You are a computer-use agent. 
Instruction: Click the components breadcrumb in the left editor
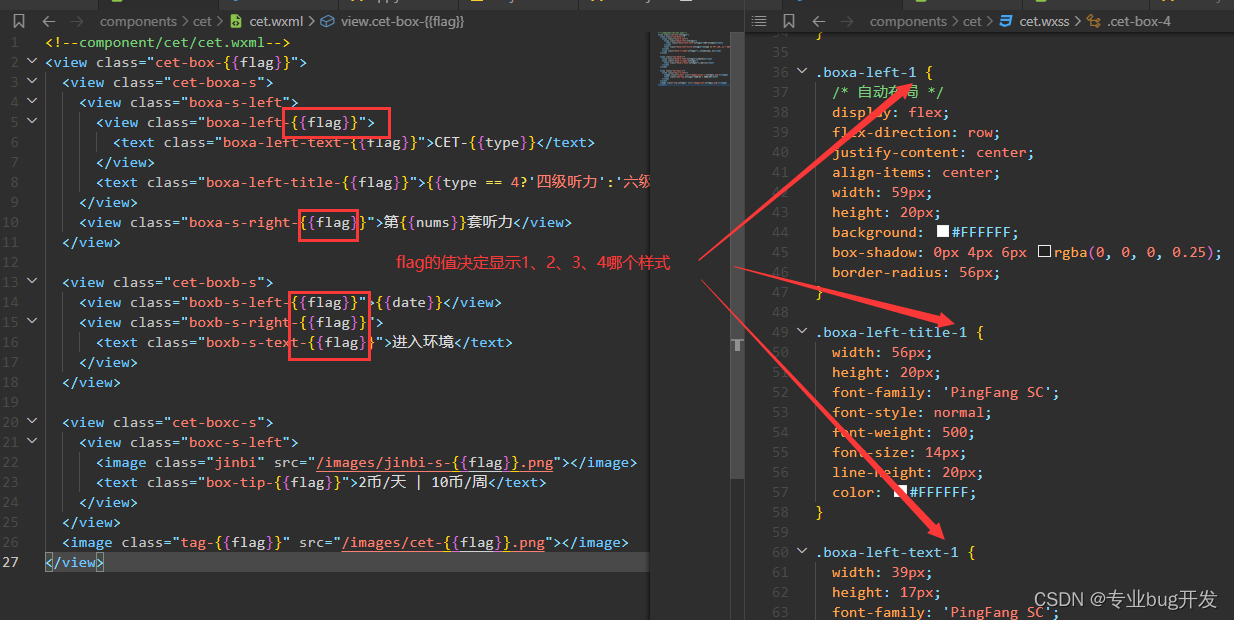(139, 21)
